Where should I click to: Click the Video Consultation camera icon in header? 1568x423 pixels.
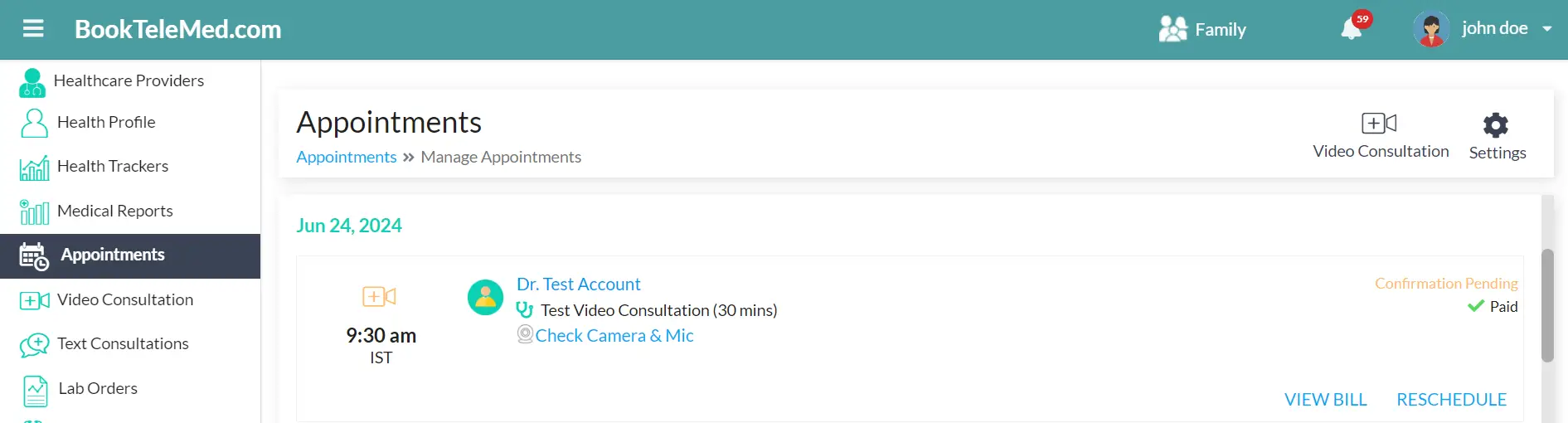pos(1379,124)
